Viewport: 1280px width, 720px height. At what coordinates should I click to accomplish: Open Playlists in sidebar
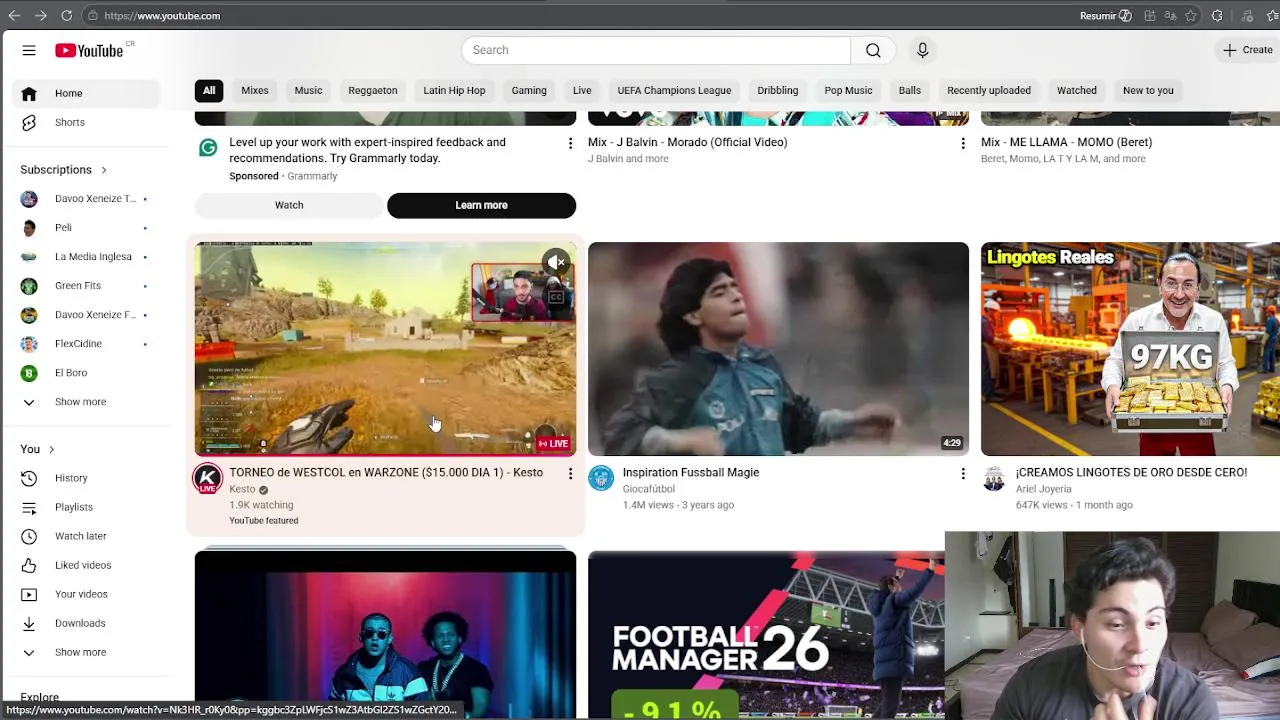point(85,507)
